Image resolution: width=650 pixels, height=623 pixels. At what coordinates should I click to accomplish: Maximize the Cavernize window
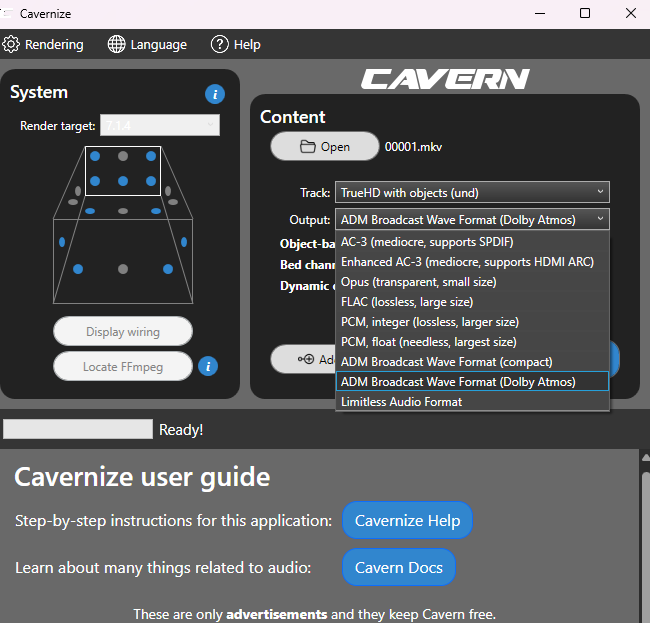[585, 13]
